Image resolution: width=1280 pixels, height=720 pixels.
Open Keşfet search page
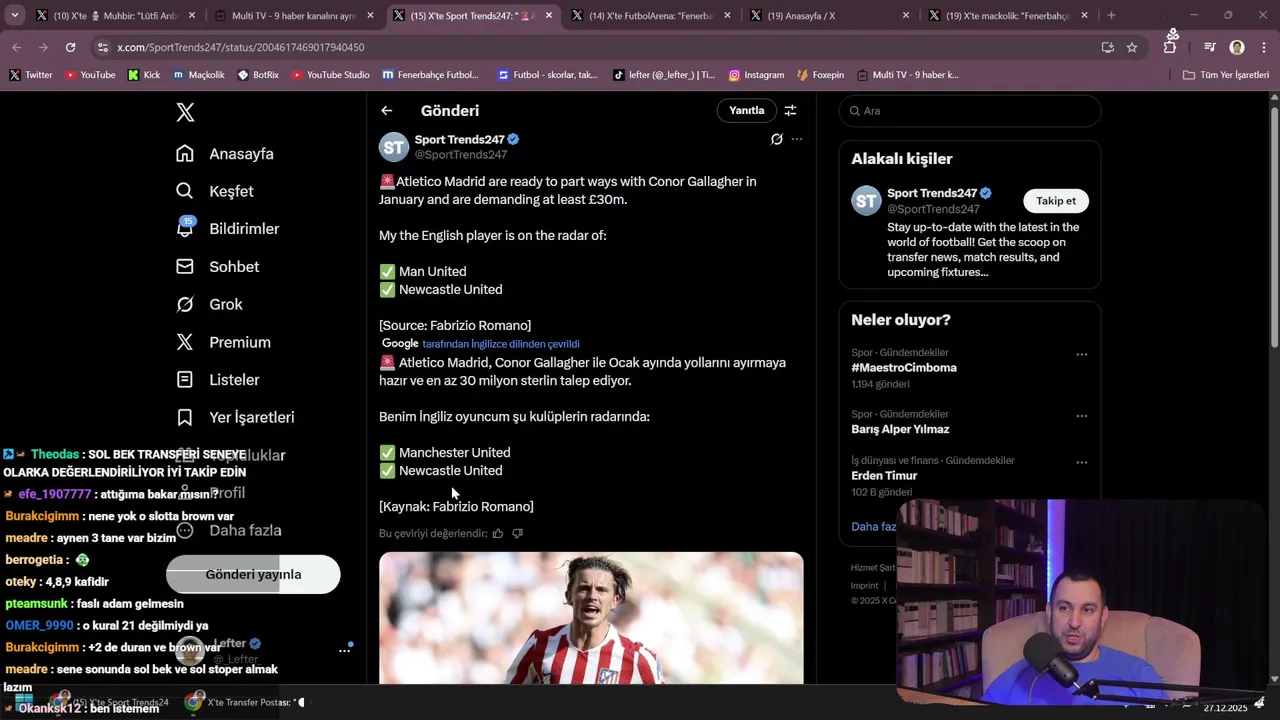coord(215,191)
